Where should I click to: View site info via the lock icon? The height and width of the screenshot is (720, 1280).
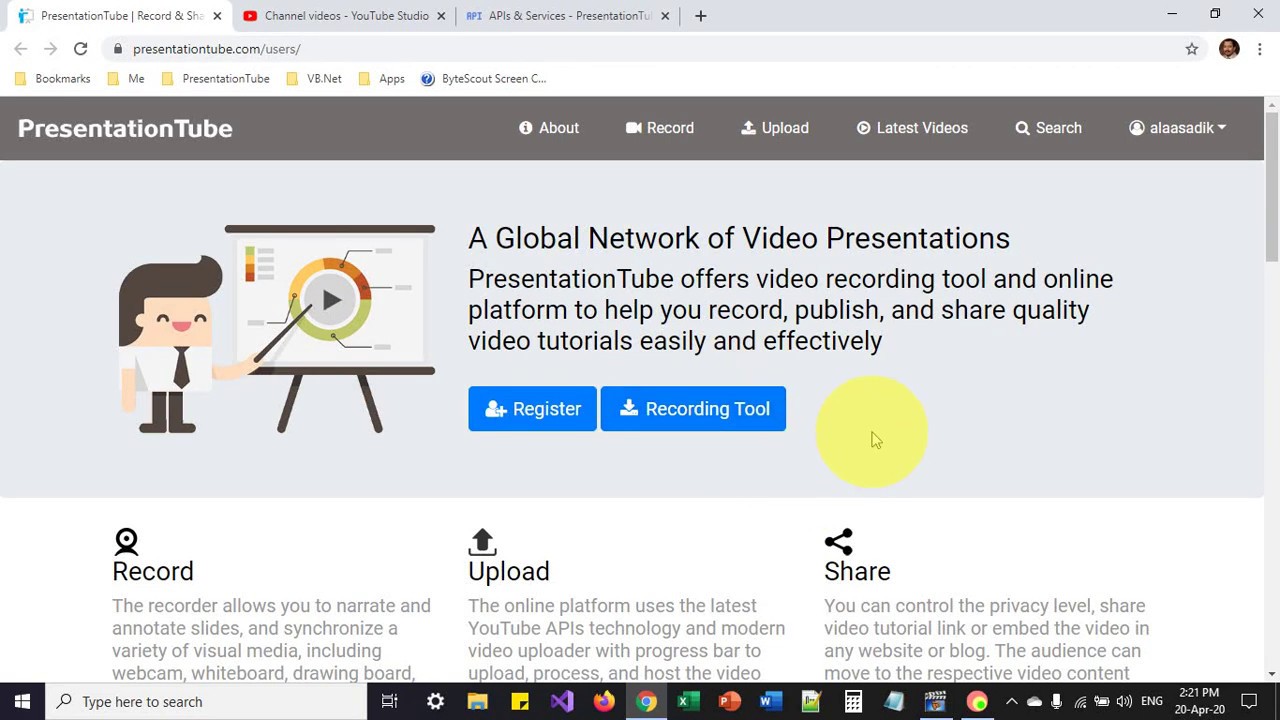click(118, 49)
